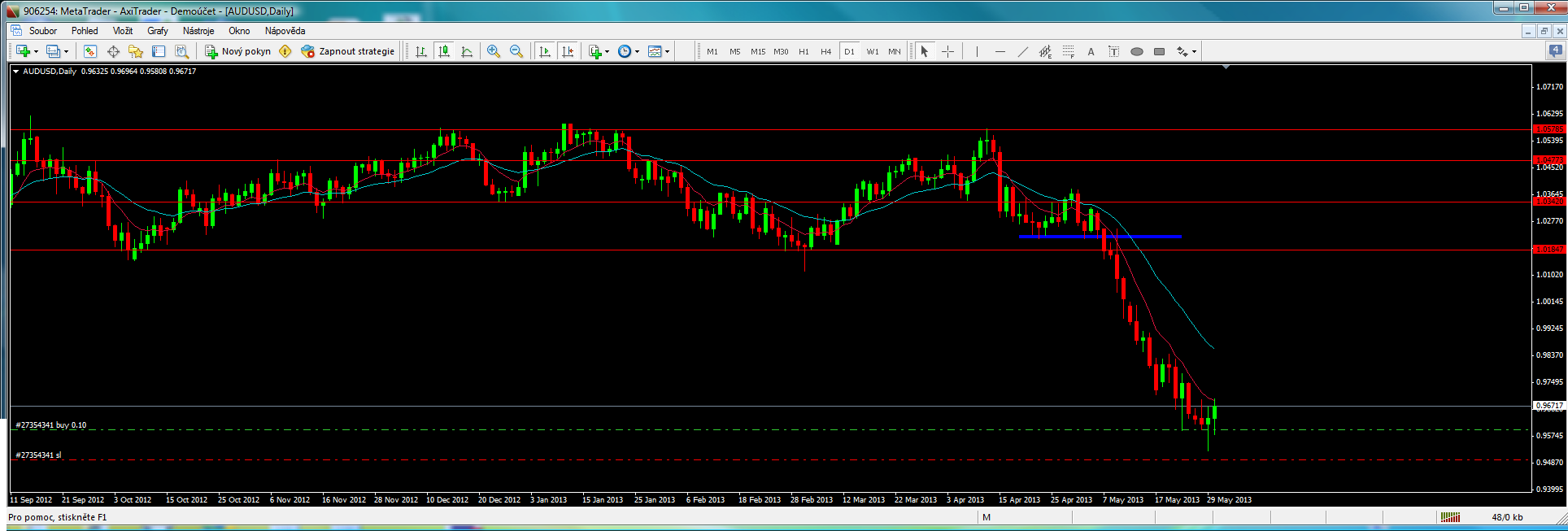The height and width of the screenshot is (531, 1568).
Task: Open the Strategy Tester magnifier icon
Action: [181, 51]
